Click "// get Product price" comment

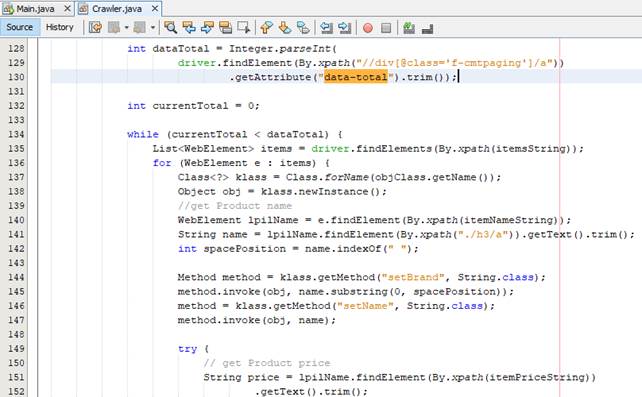267,363
